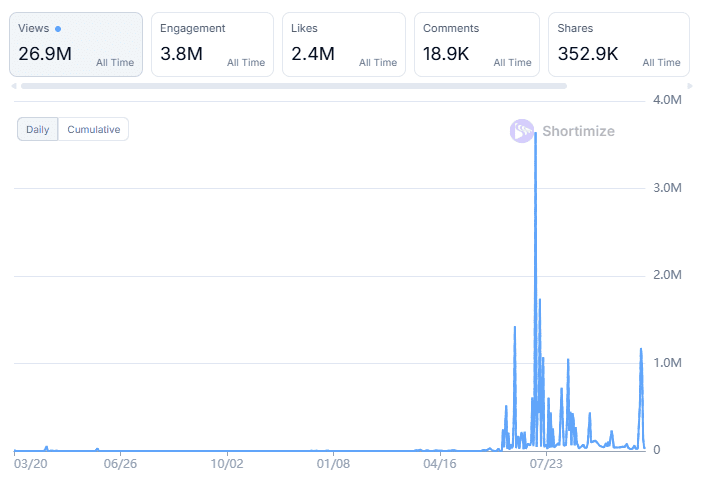Select the Engagement metric card
Image resolution: width=703 pixels, height=487 pixels.
coord(212,44)
